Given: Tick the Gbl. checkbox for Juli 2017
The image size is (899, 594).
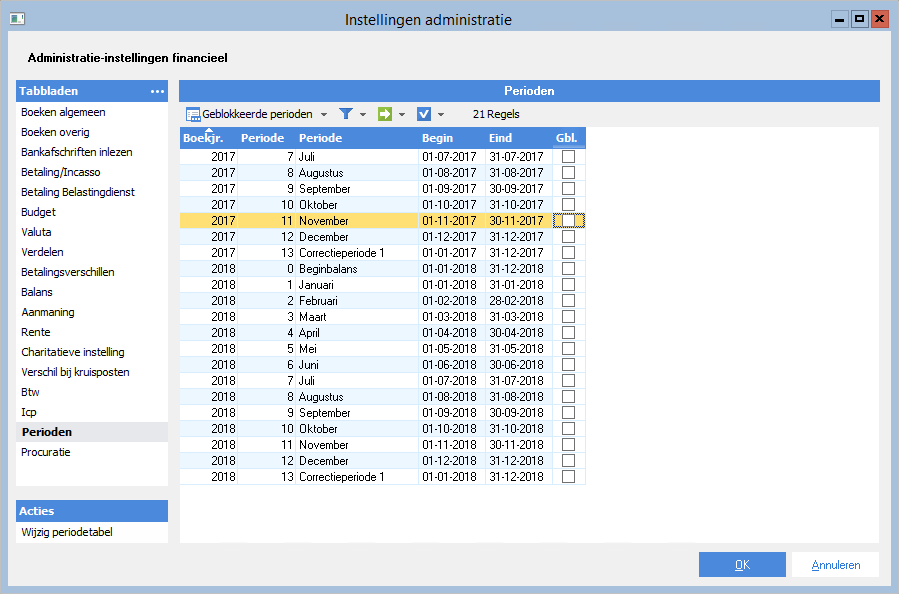Looking at the screenshot, I should tap(568, 157).
